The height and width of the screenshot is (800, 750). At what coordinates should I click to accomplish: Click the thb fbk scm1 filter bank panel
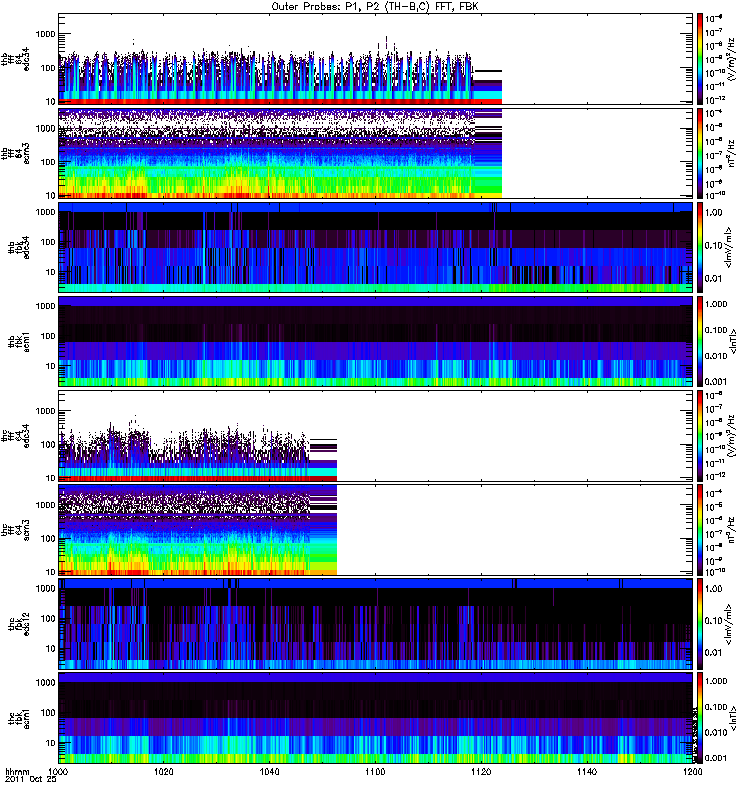(375, 341)
